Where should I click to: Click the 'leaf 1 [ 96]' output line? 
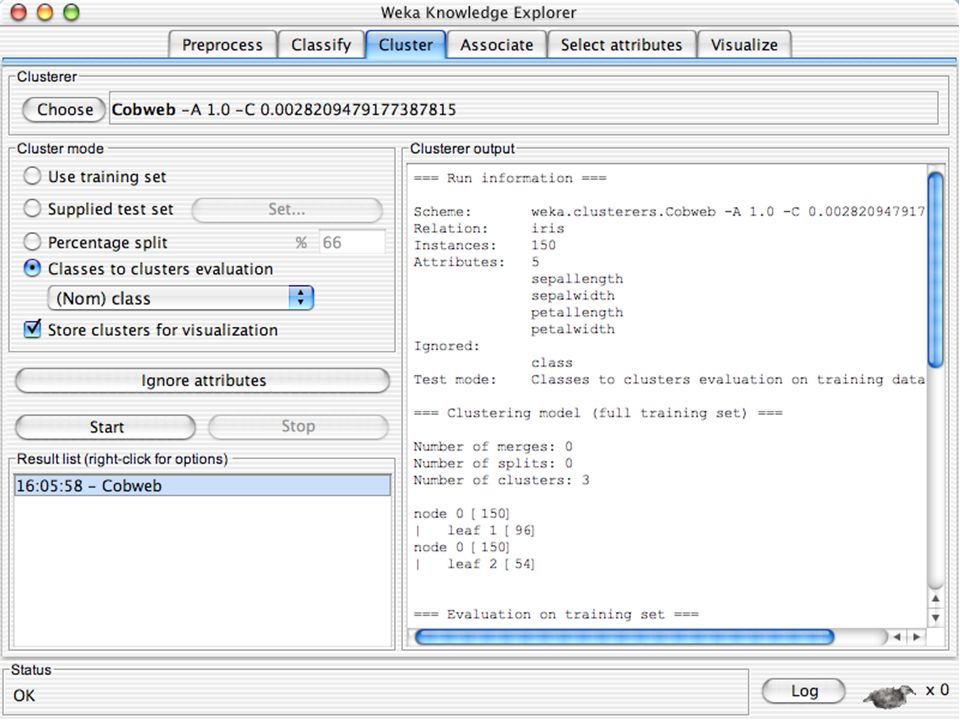(490, 530)
